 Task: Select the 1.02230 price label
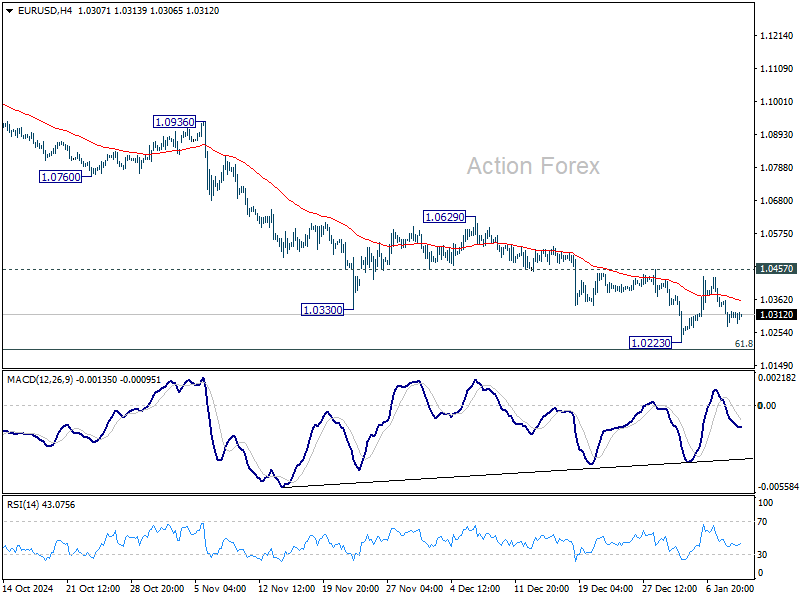pos(651,343)
